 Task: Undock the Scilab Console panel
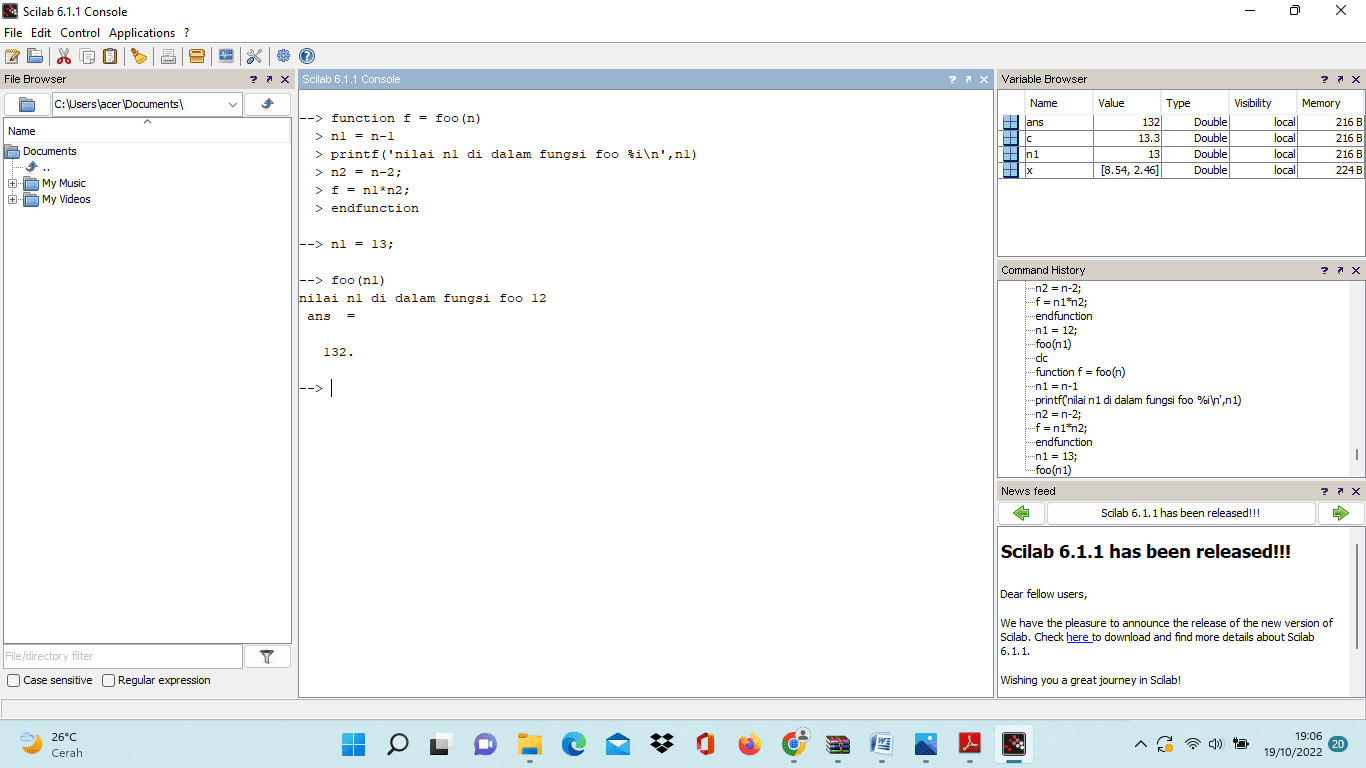968,79
